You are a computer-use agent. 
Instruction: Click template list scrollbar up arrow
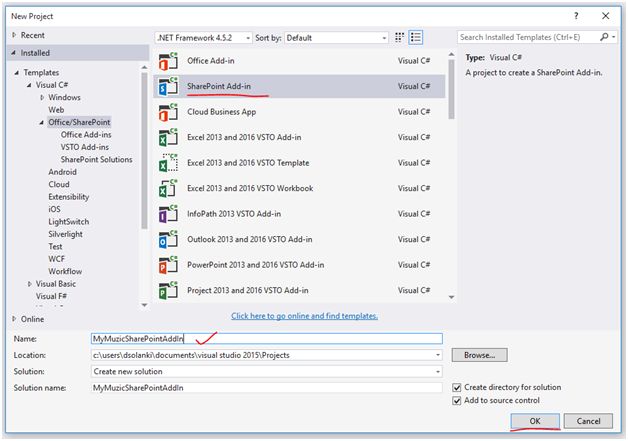451,54
